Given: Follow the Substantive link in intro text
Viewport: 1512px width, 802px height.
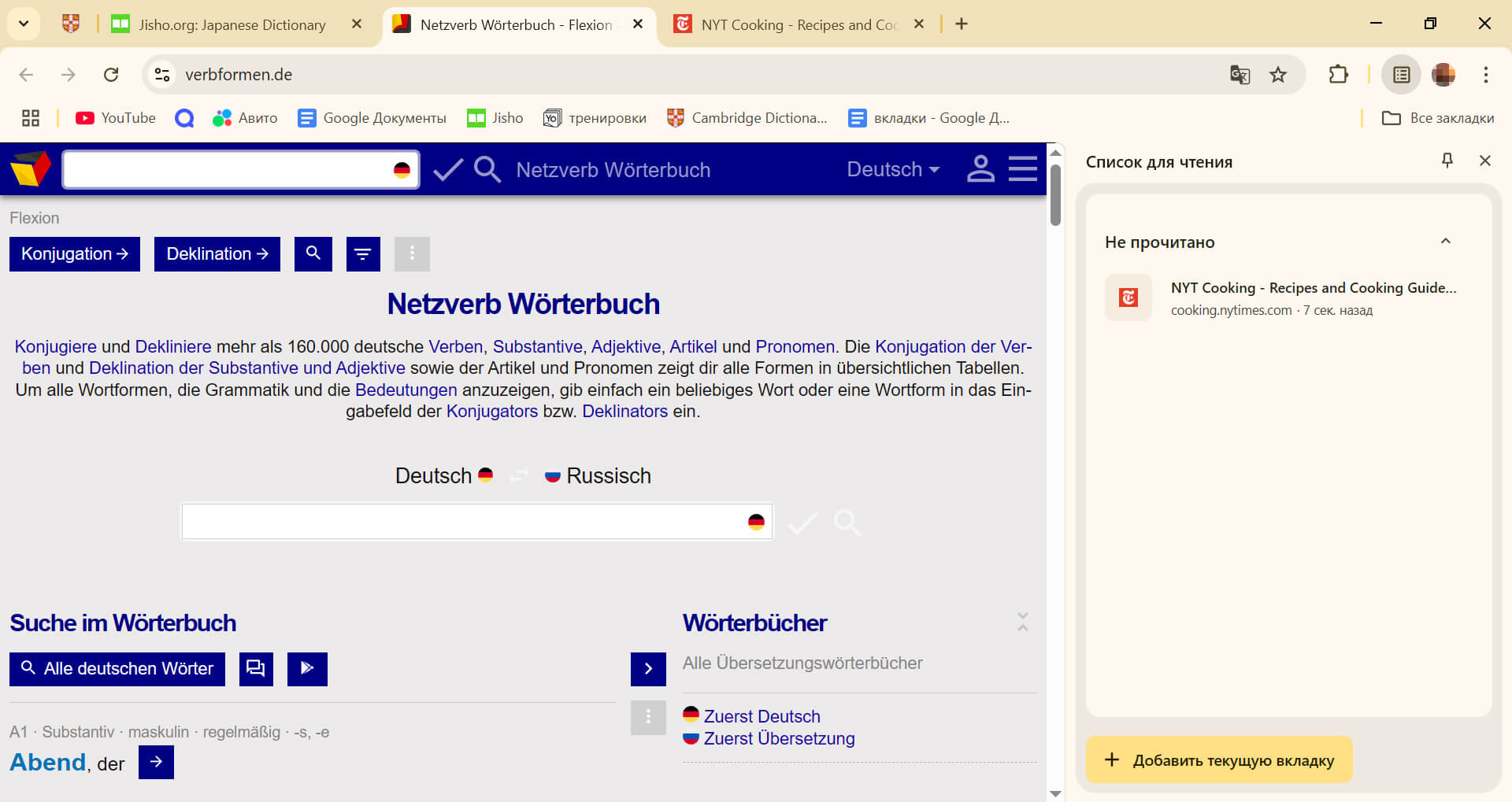Looking at the screenshot, I should 537,346.
